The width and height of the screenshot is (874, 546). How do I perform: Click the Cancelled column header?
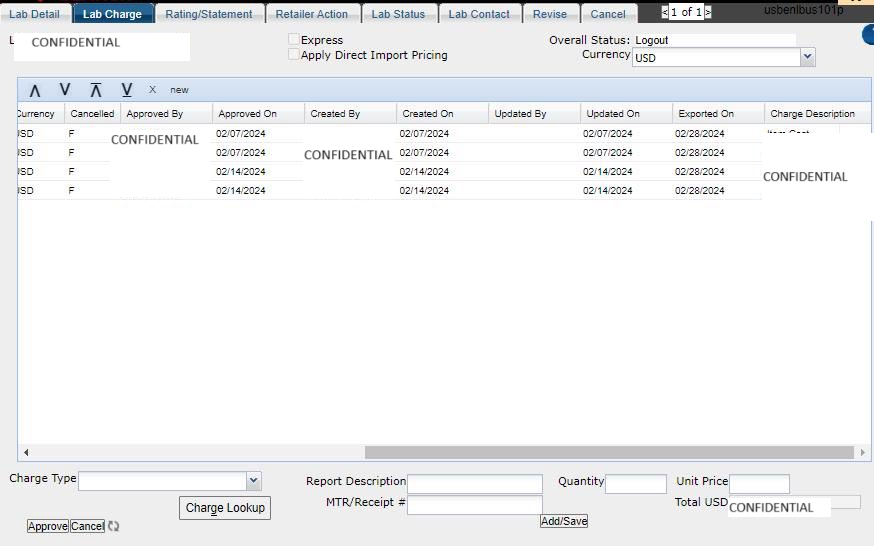[x=93, y=114]
